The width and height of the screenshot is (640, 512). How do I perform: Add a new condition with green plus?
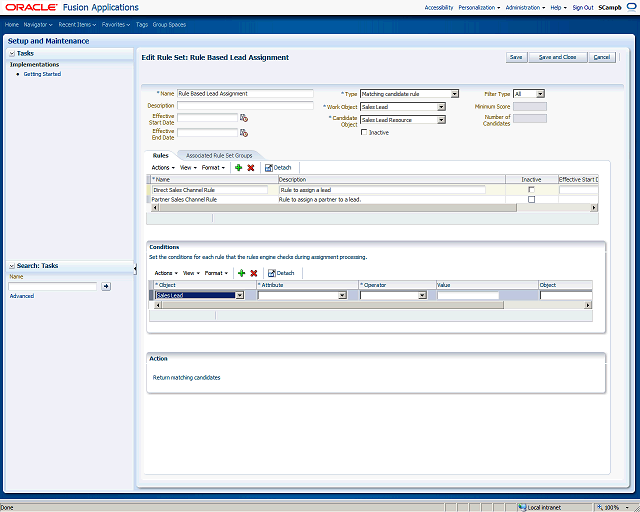(241, 273)
